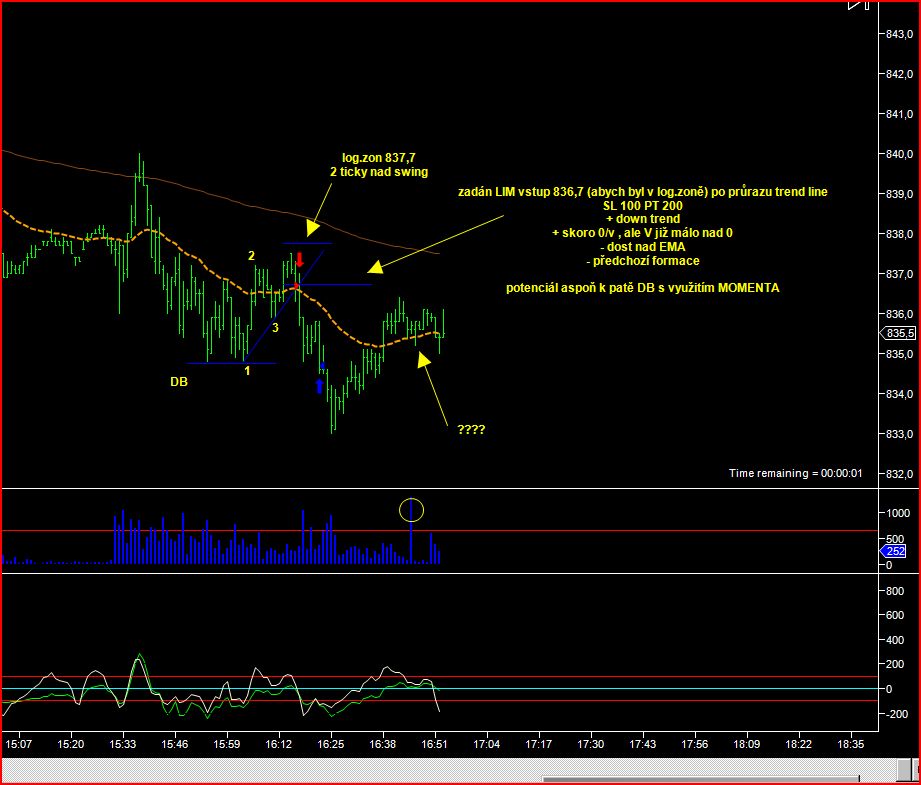Image resolution: width=921 pixels, height=785 pixels.
Task: Click the 841,0 price axis label
Action: tap(899, 114)
